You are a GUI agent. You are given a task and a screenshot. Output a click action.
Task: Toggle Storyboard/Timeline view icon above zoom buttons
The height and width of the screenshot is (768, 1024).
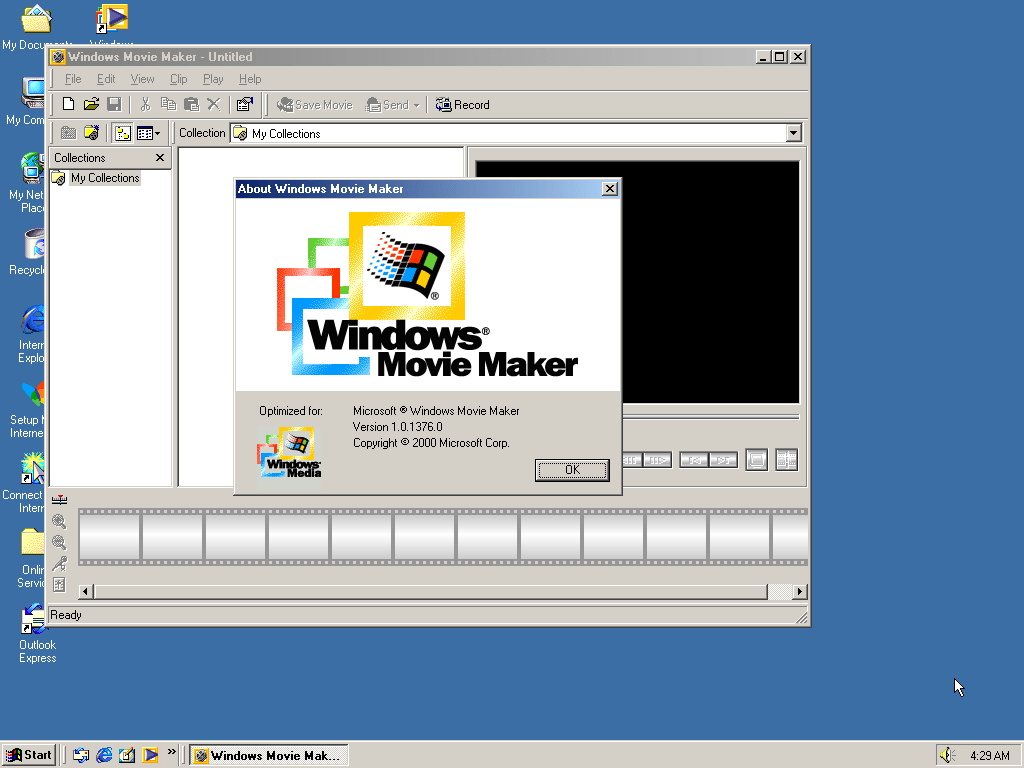point(59,501)
